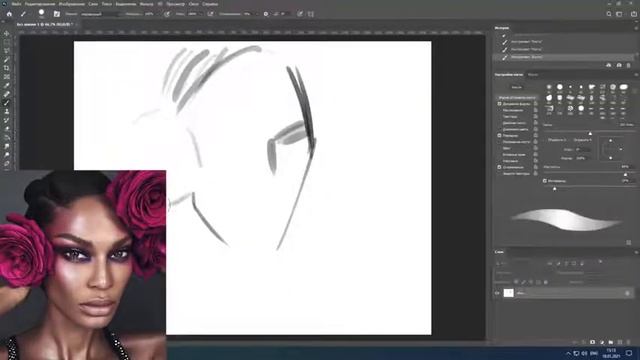Click the brush angle and roundness circle
This screenshot has height=360, width=640.
click(x=611, y=149)
